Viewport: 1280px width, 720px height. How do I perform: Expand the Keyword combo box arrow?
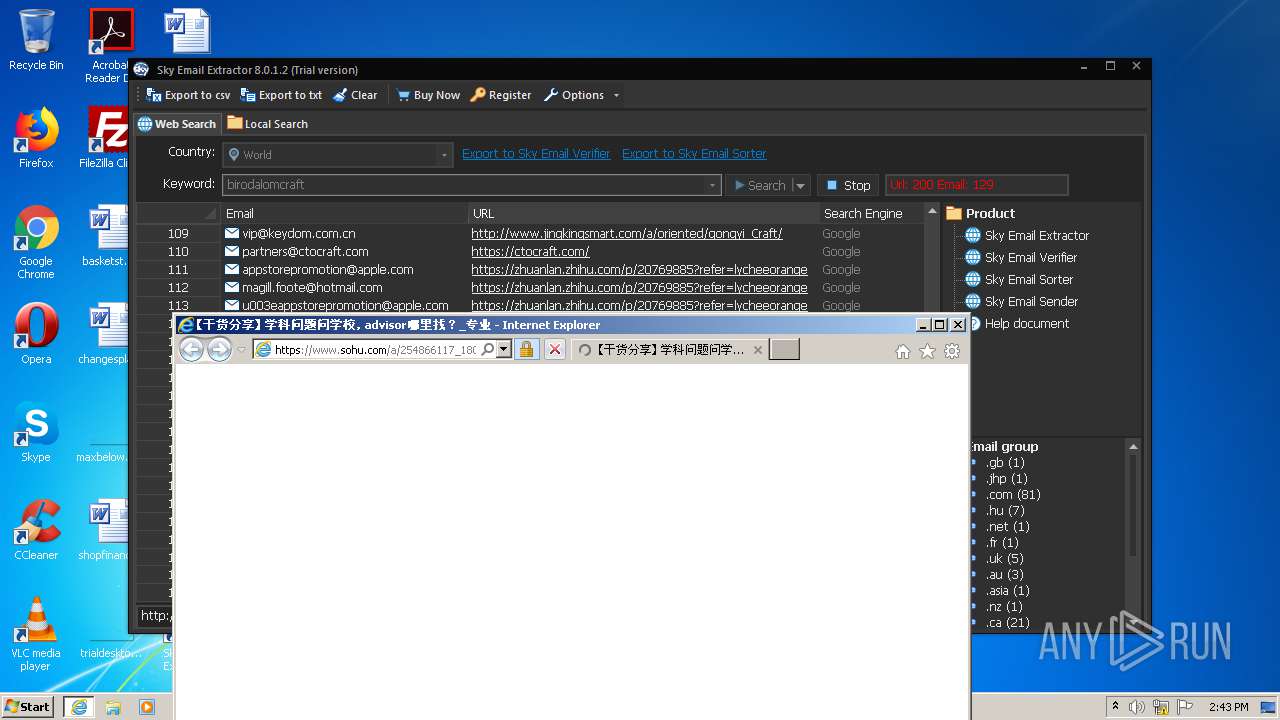pos(712,185)
